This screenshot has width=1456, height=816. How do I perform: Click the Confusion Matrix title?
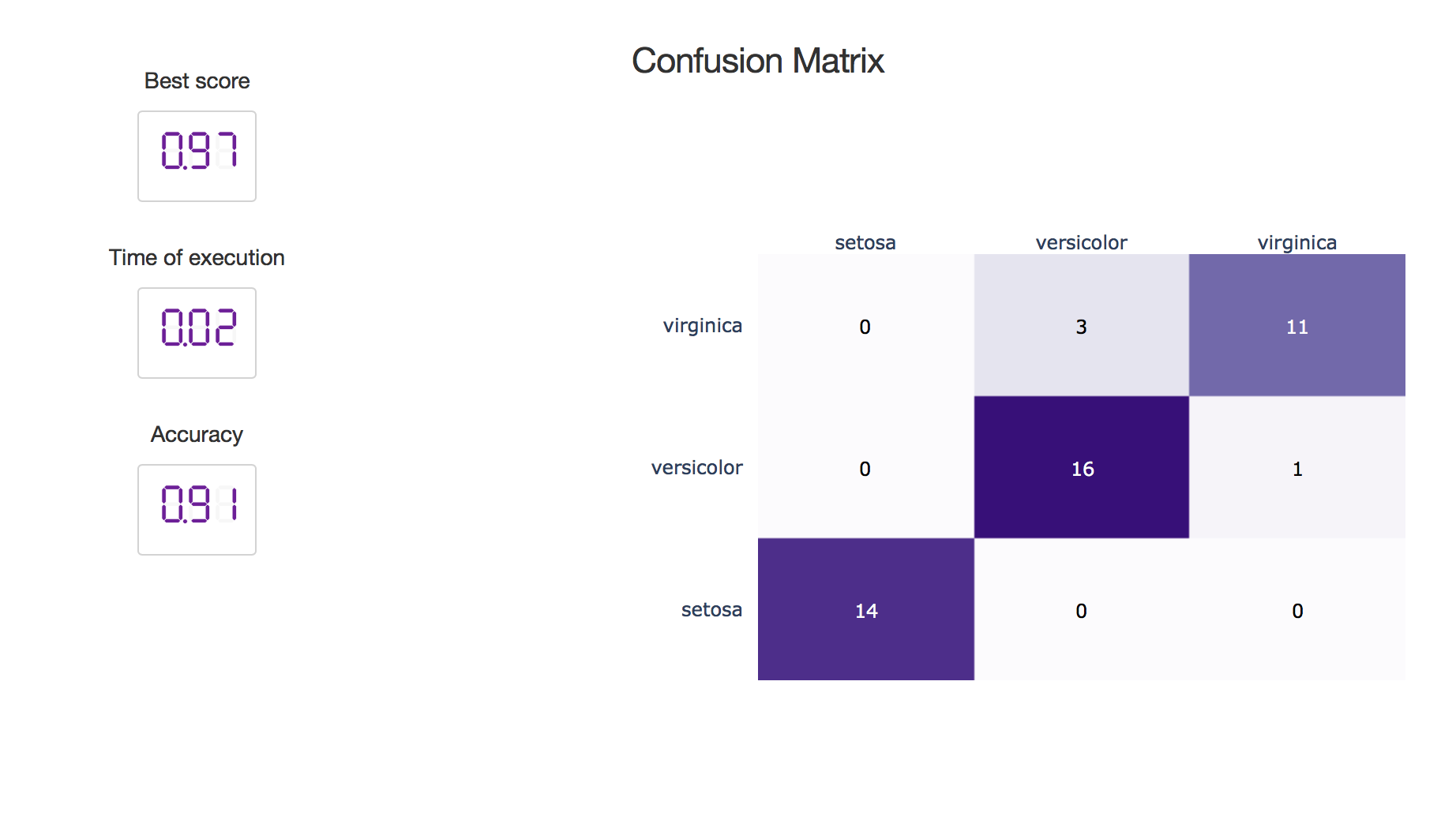point(758,61)
